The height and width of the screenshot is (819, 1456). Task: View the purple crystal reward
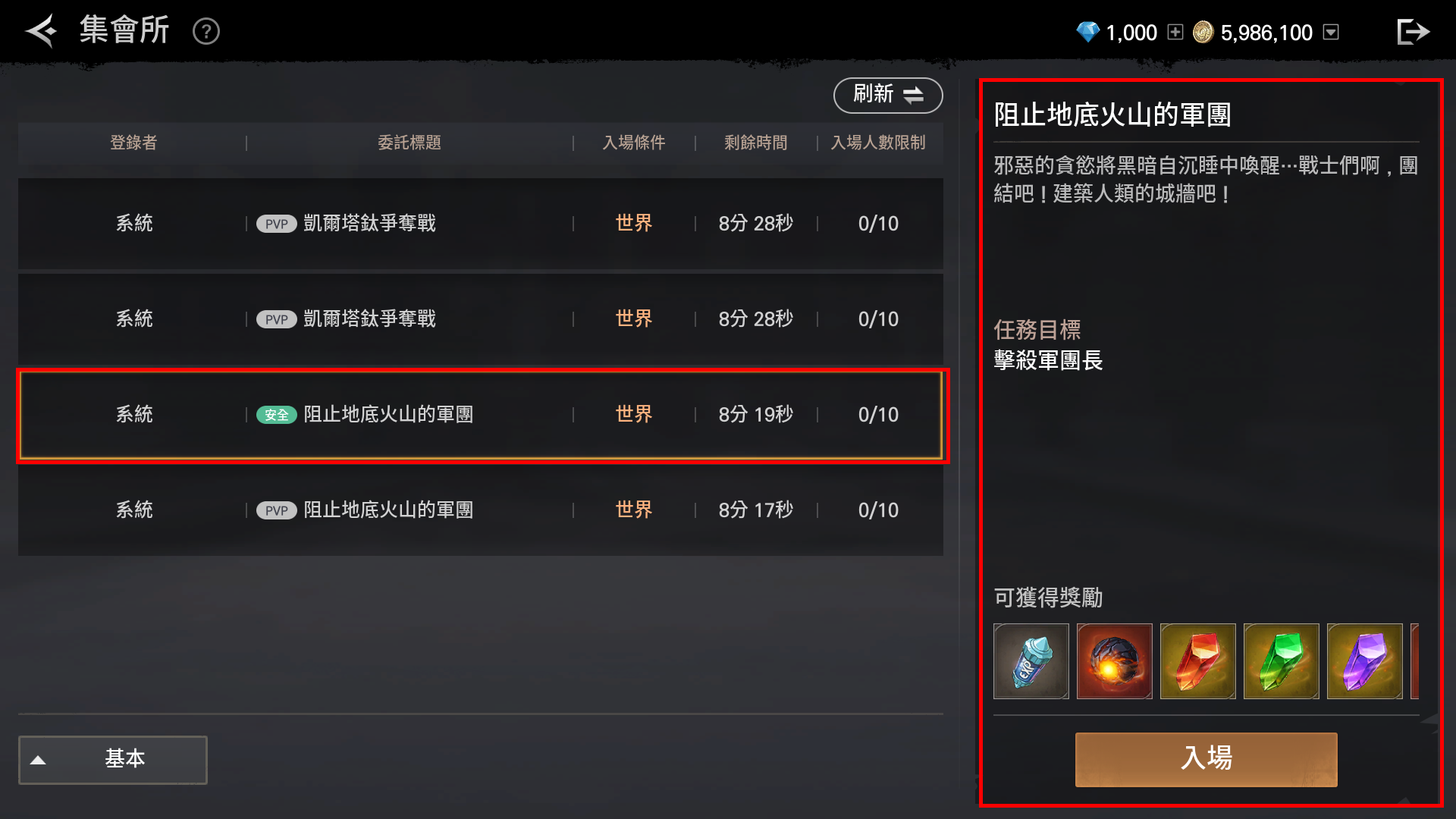pos(1365,661)
